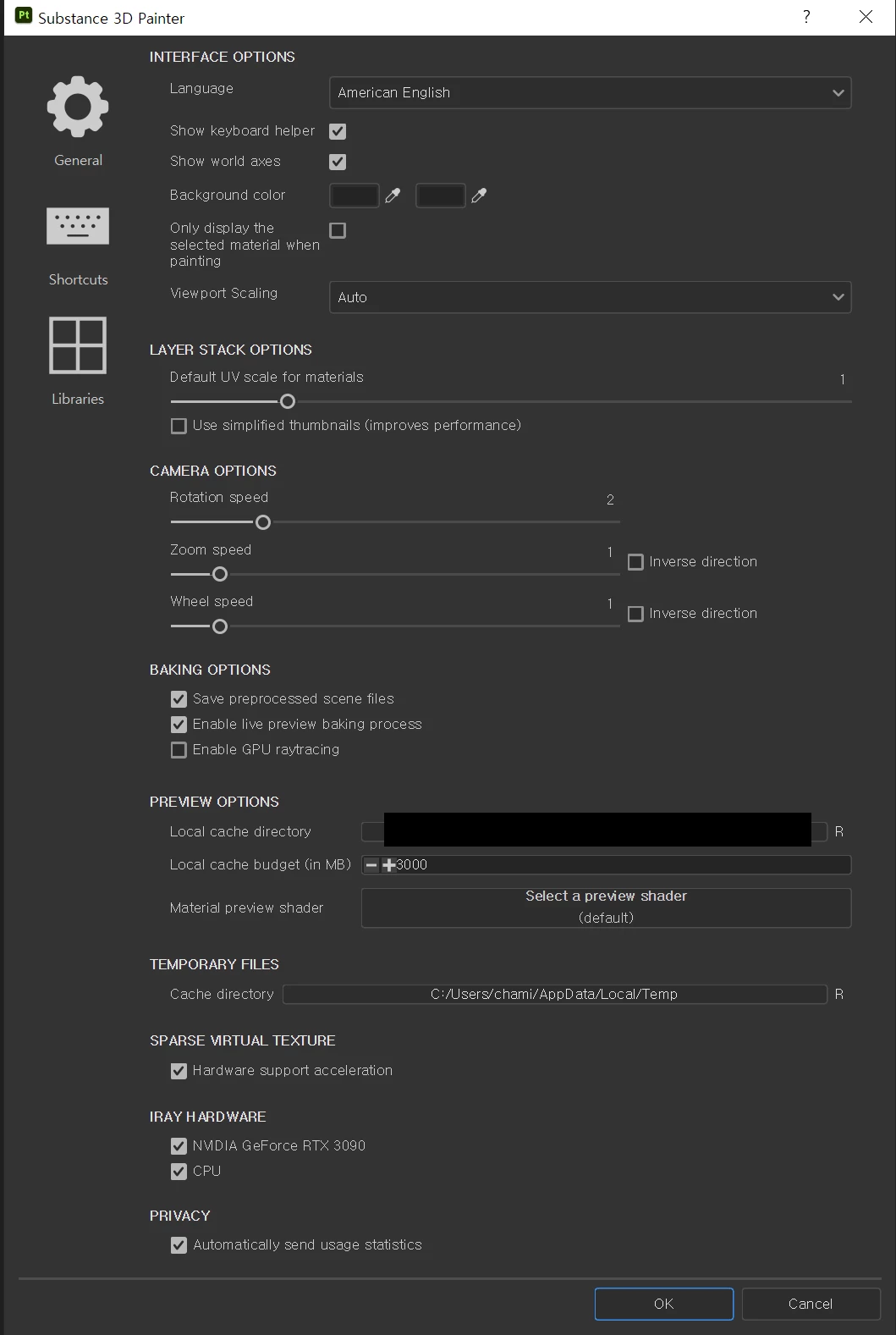Uncheck CPU under Iray Hardware
896x1335 pixels.
click(179, 1172)
